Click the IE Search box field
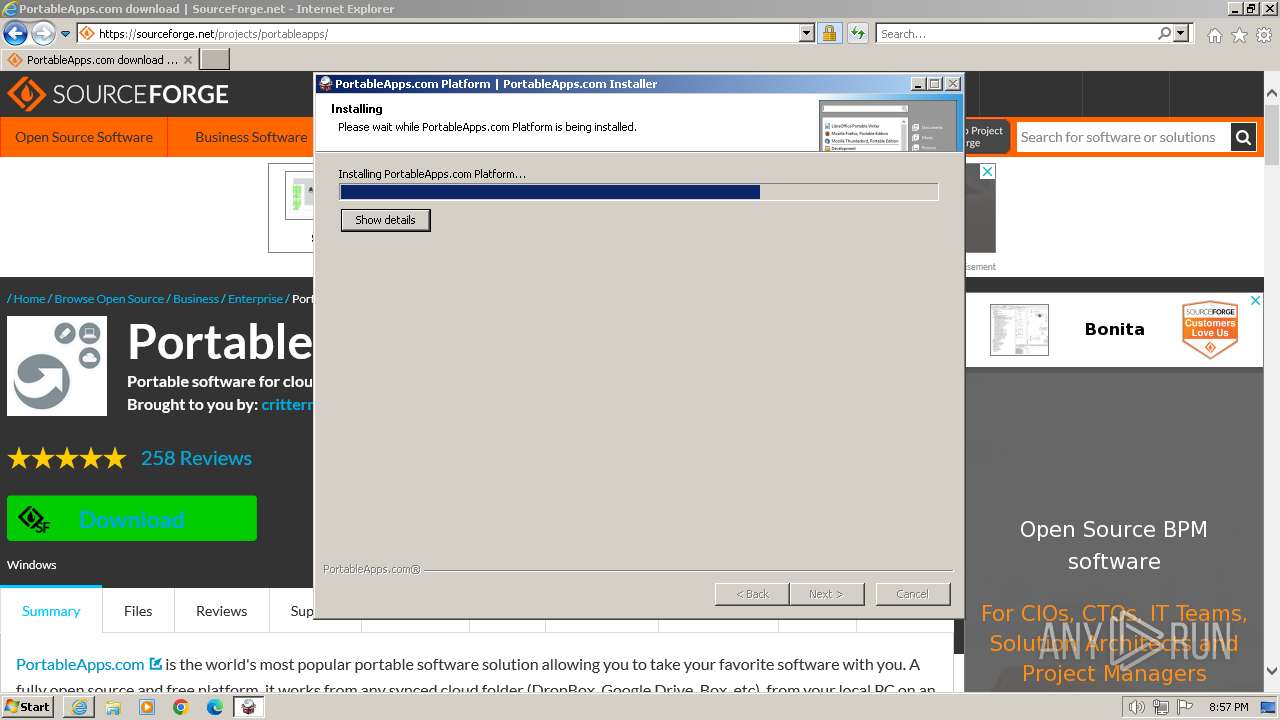The width and height of the screenshot is (1280, 720). point(1016,33)
